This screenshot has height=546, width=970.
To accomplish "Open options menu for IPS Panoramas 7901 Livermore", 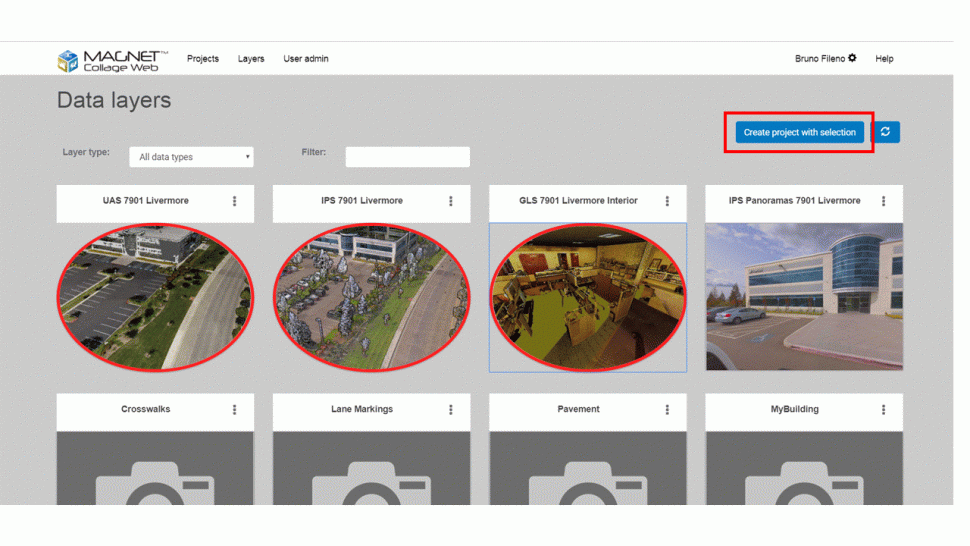I will [x=883, y=201].
